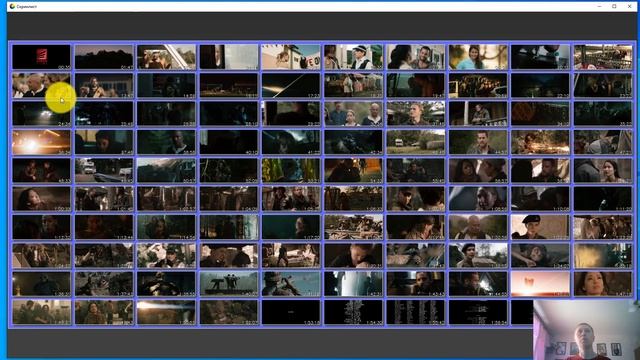Select the black beret soldier on pale background

pos(540,227)
